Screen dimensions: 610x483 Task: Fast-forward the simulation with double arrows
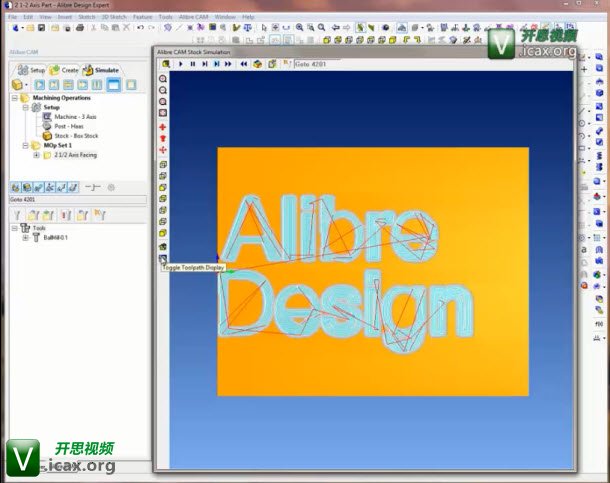(x=228, y=64)
